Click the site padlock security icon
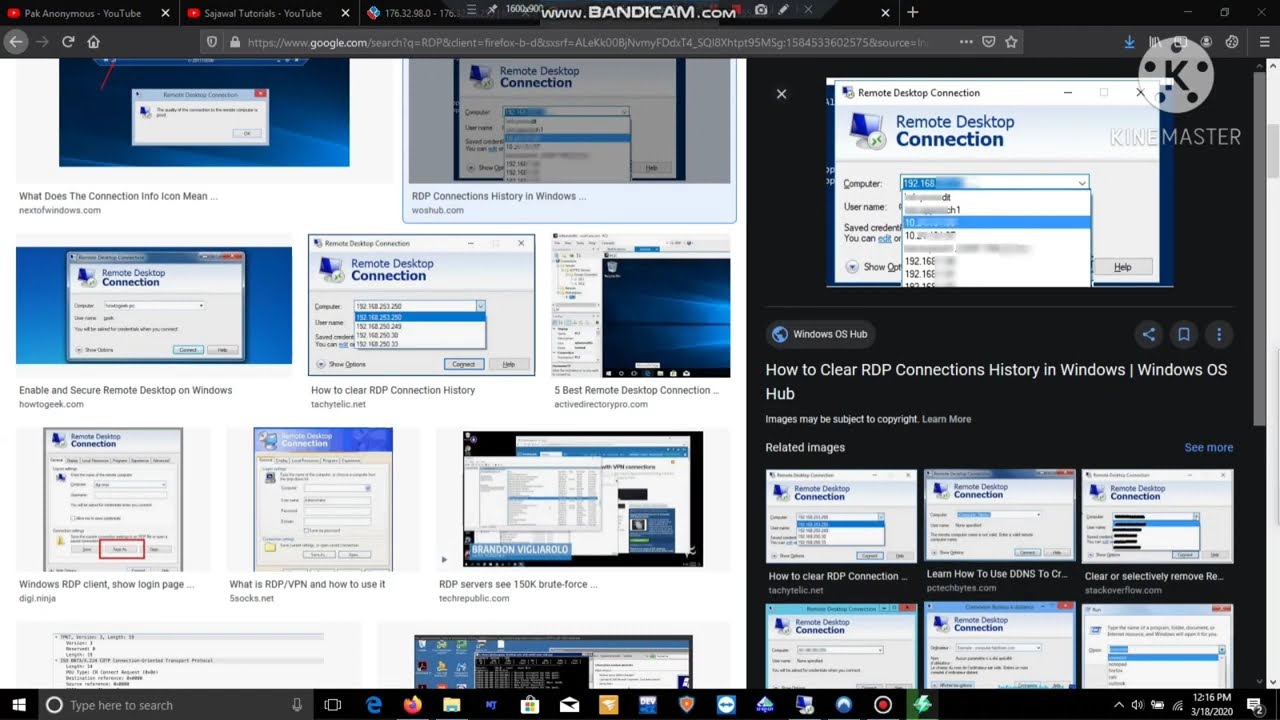This screenshot has height=720, width=1280. pyautogui.click(x=235, y=42)
